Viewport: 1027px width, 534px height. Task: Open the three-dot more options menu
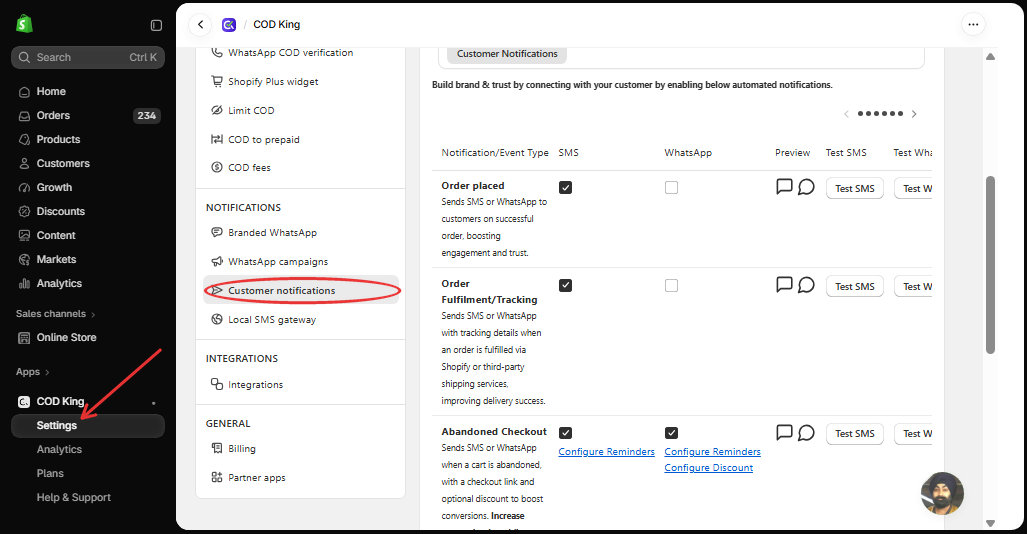click(x=973, y=25)
